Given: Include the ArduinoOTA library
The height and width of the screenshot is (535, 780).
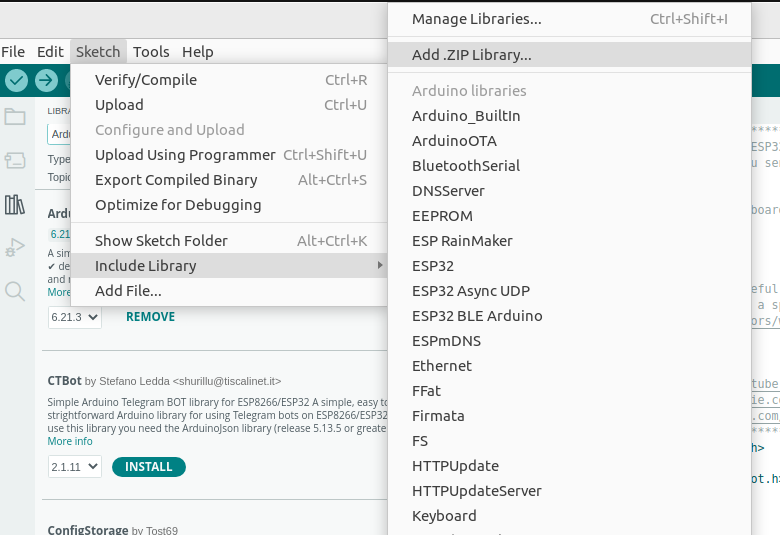Looking at the screenshot, I should (x=570, y=141).
